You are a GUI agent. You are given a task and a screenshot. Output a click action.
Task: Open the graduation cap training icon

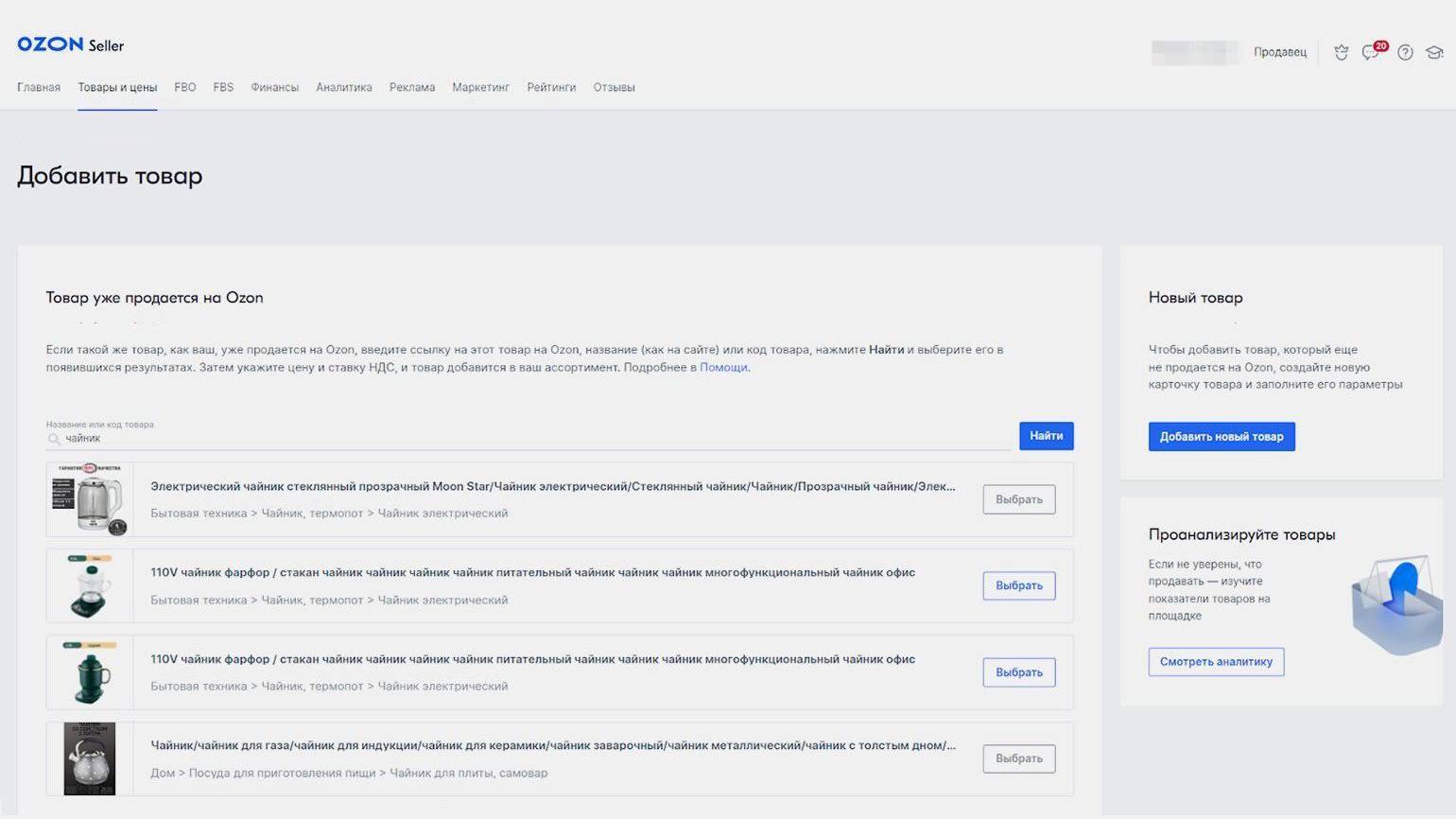pyautogui.click(x=1434, y=53)
